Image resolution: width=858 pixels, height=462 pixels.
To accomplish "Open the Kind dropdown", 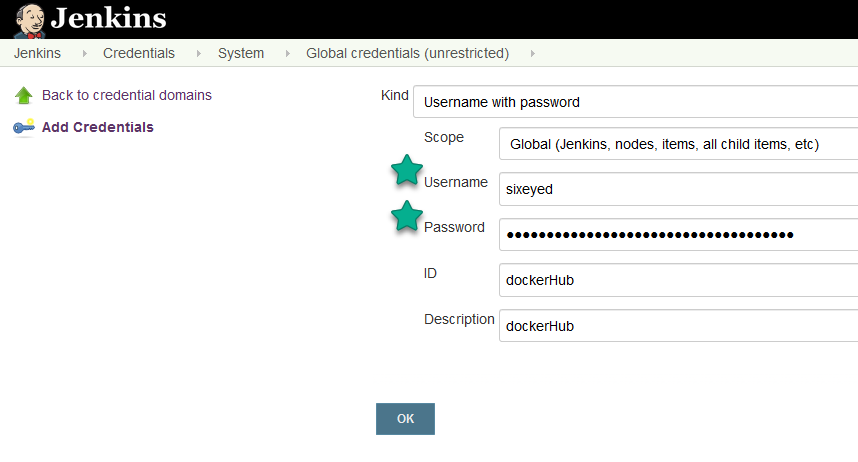I will (635, 101).
